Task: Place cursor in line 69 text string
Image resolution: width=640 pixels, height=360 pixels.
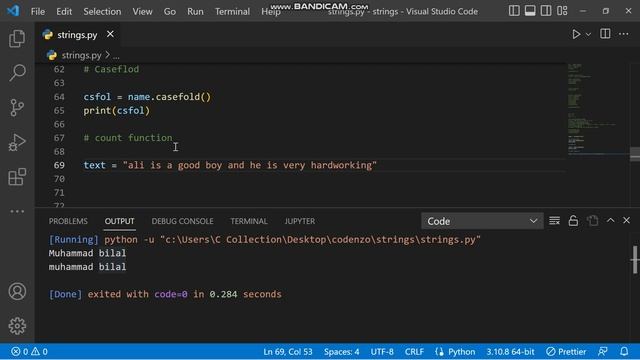Action: [250, 165]
